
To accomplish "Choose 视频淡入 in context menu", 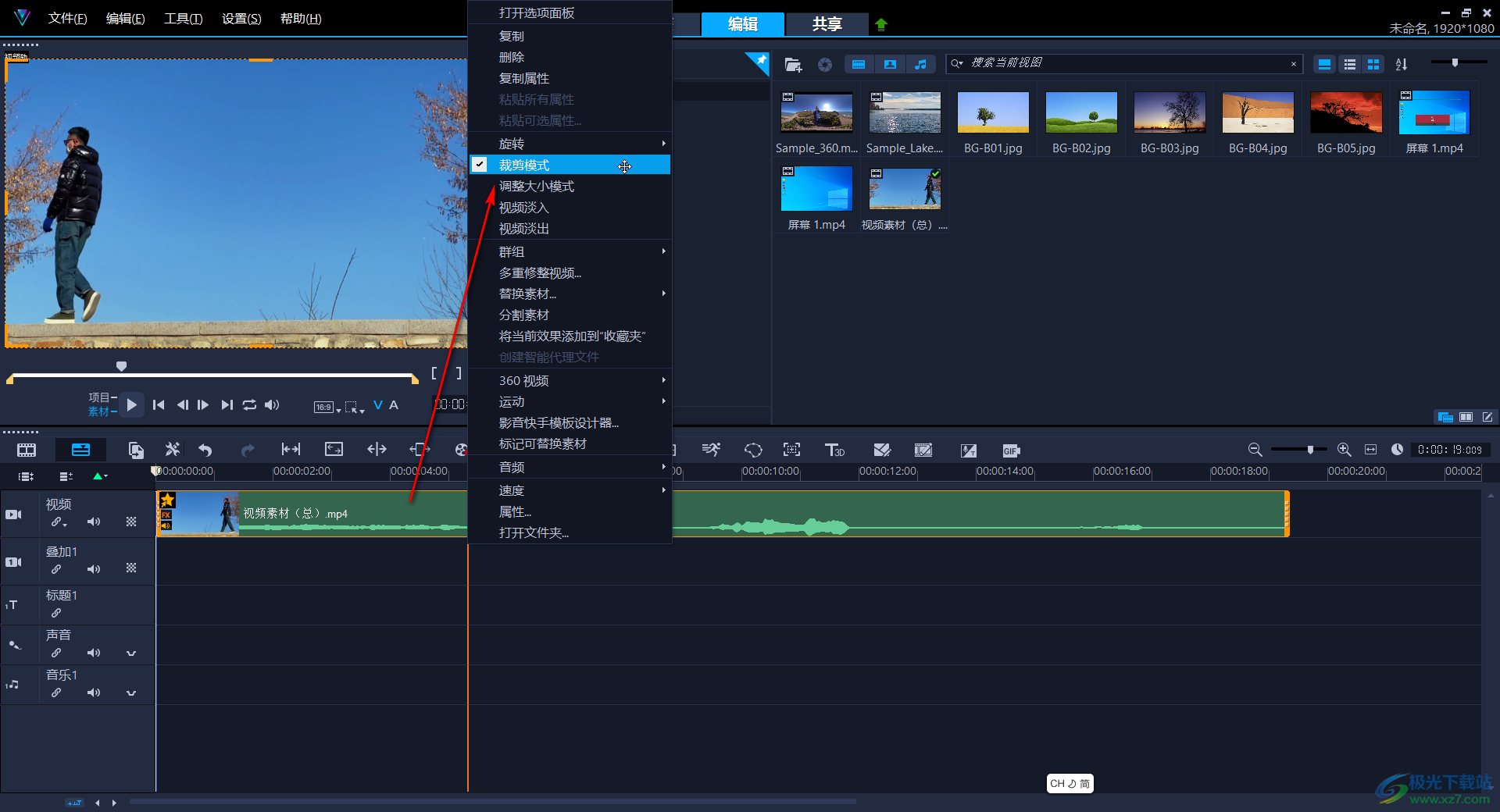I will pyautogui.click(x=570, y=207).
